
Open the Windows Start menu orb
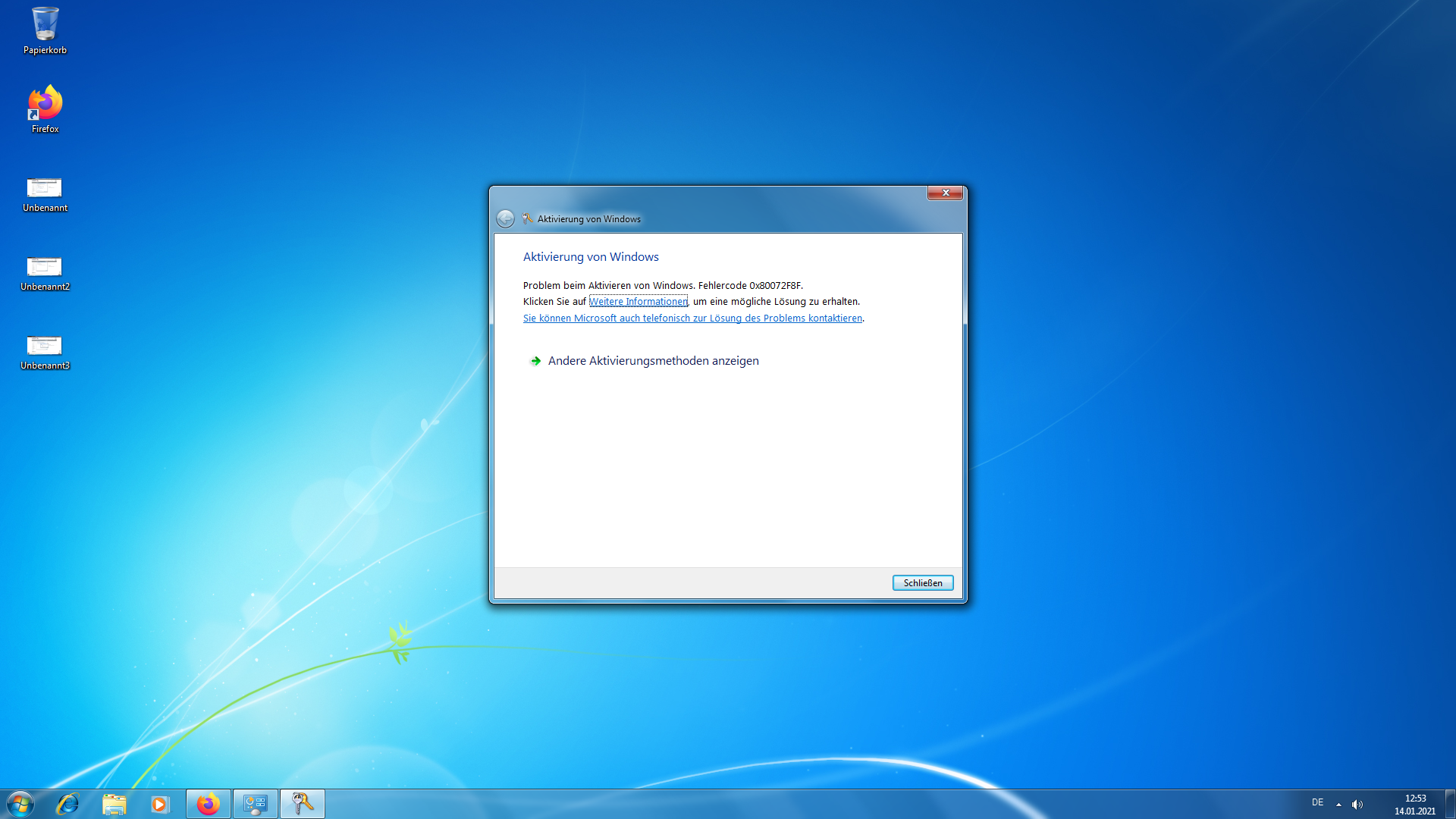[x=20, y=804]
